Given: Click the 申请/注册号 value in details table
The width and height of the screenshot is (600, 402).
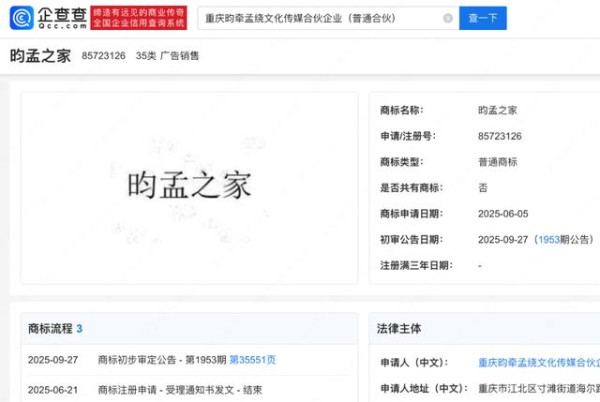Looking at the screenshot, I should 500,135.
